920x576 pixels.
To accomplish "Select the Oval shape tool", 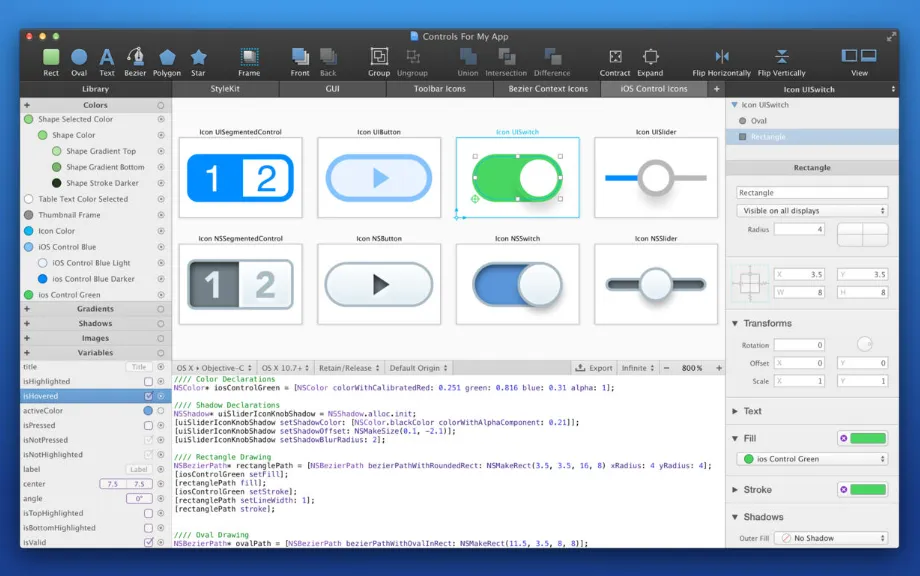I will point(79,62).
